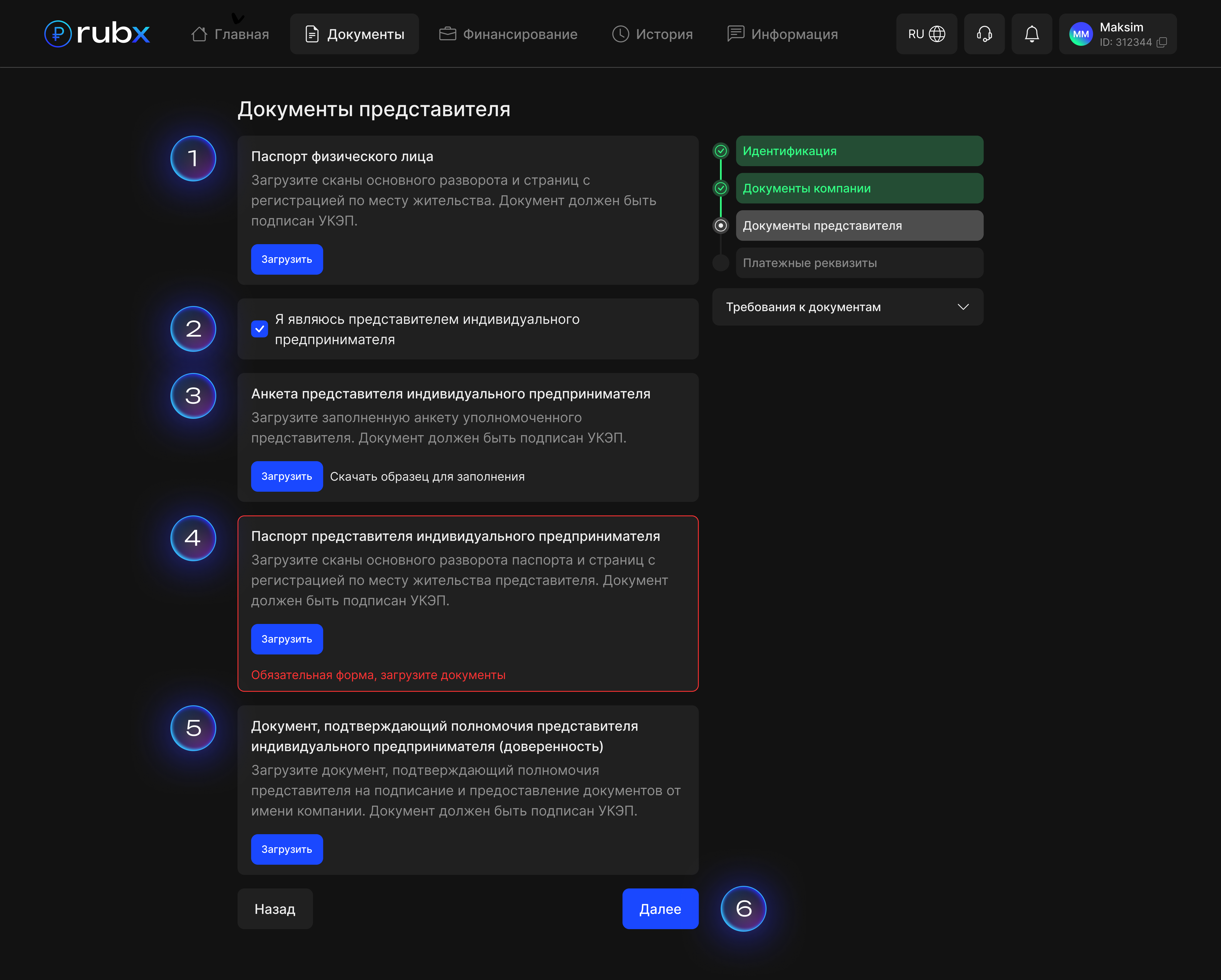Open the support headset icon
The image size is (1221, 980).
tap(984, 34)
